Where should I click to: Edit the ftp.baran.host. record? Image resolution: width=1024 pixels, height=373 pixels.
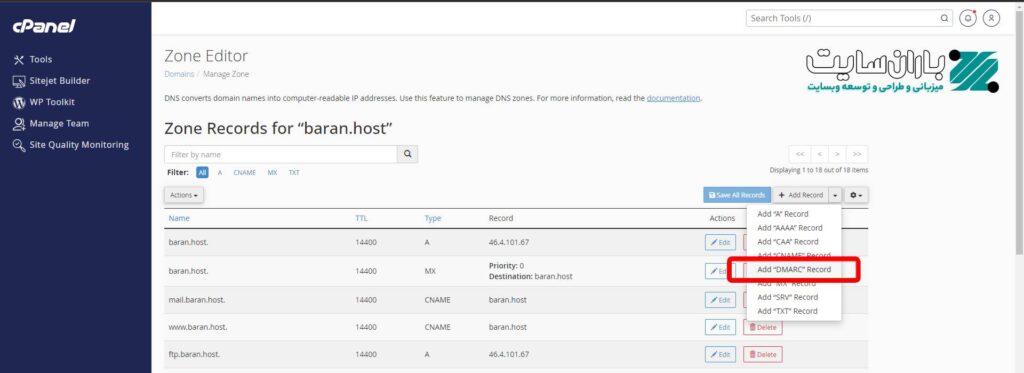coord(720,355)
